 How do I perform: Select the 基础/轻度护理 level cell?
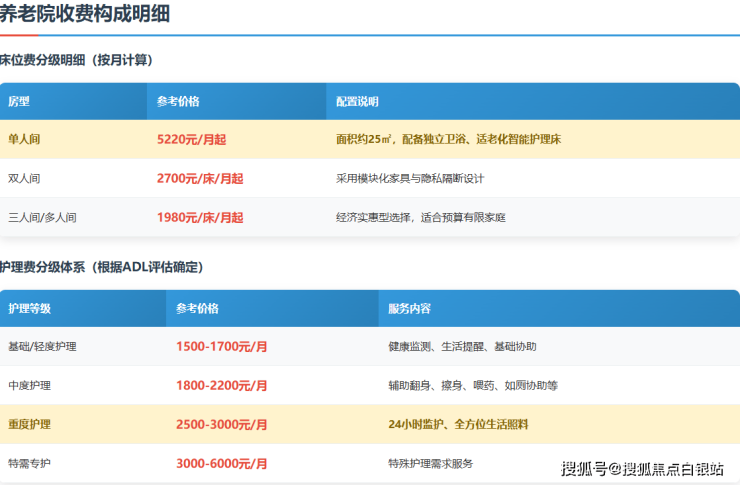(42, 346)
